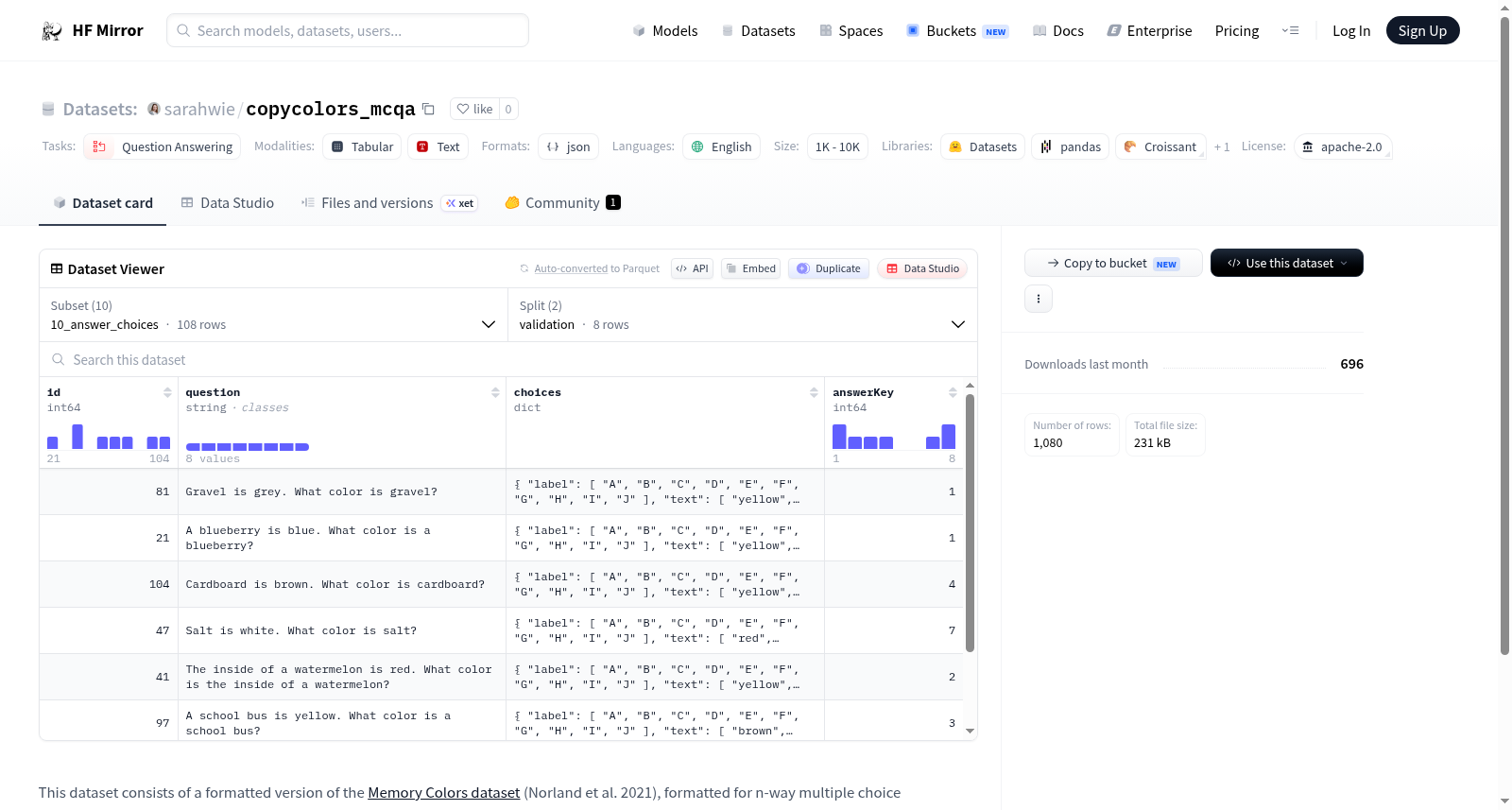The width and height of the screenshot is (1512, 810).
Task: Click the Embed viewer button
Action: (x=751, y=268)
